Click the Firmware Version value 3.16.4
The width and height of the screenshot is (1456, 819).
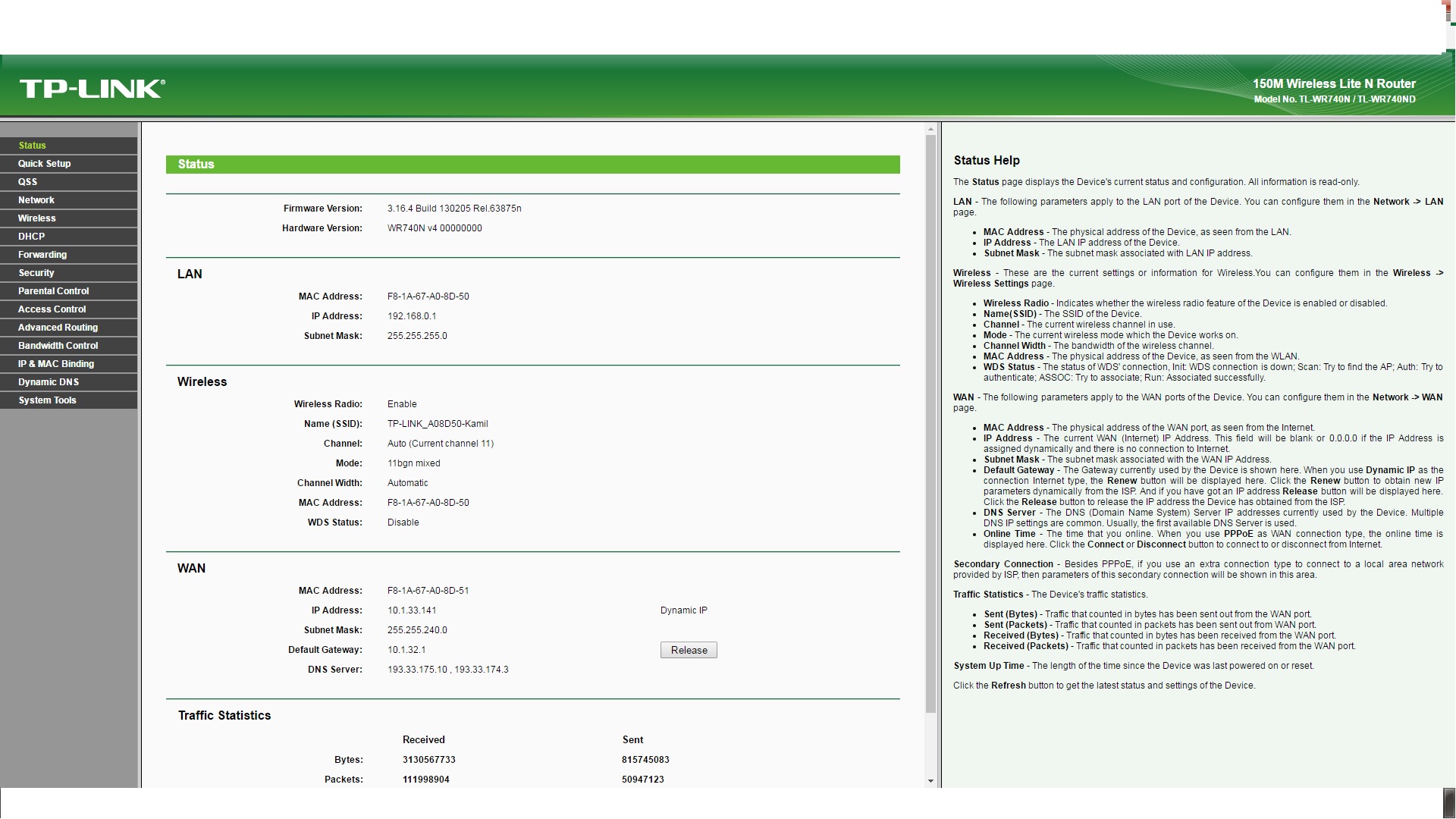(454, 209)
